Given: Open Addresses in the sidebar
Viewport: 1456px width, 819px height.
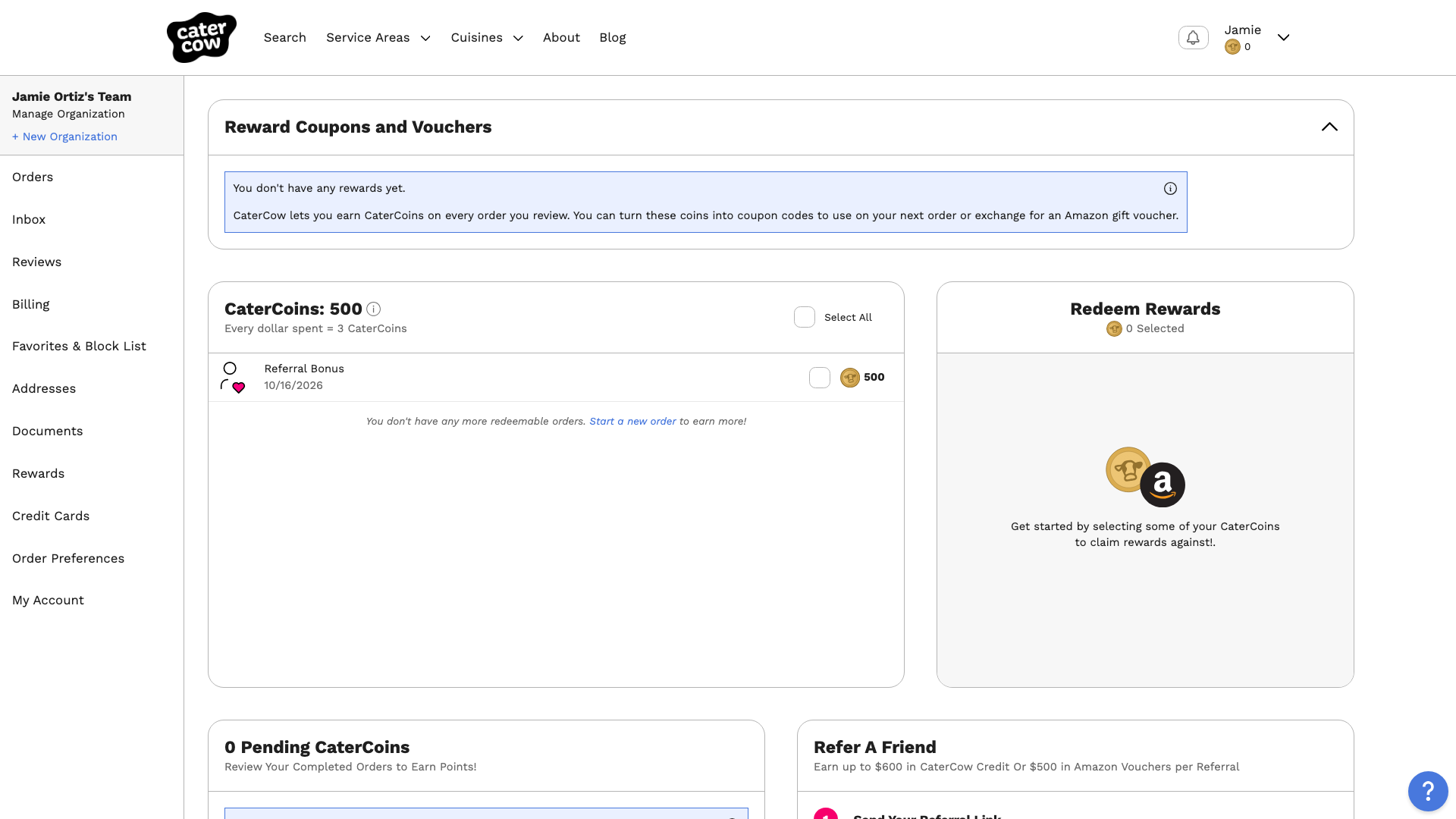Looking at the screenshot, I should click(44, 388).
